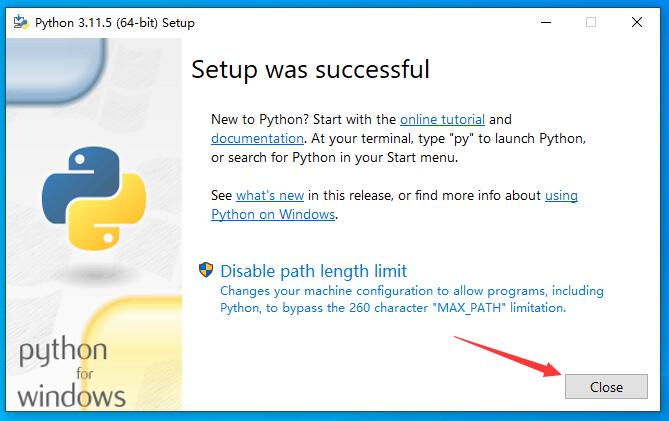
Task: Click the blue and yellow Python logo
Action: pyautogui.click(x=92, y=197)
